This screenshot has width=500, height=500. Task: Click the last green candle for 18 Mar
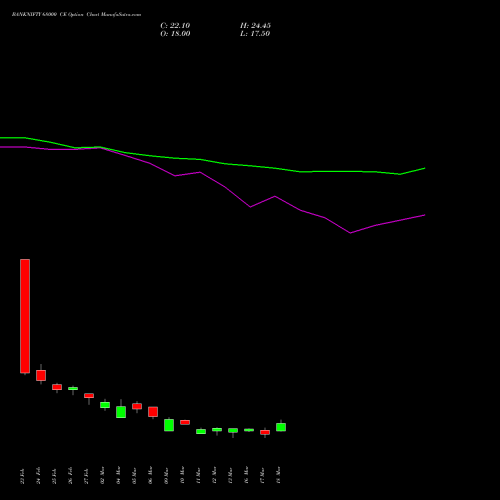[x=281, y=427]
